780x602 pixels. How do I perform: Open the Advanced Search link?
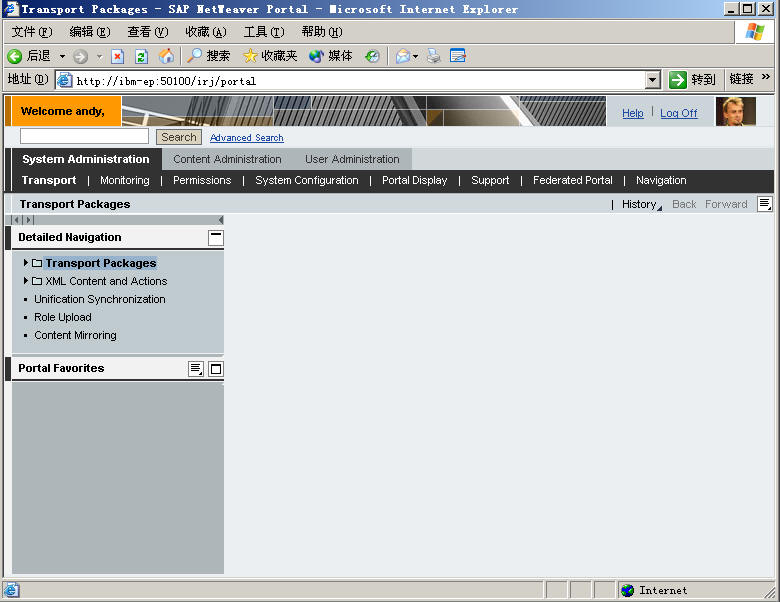(x=247, y=138)
